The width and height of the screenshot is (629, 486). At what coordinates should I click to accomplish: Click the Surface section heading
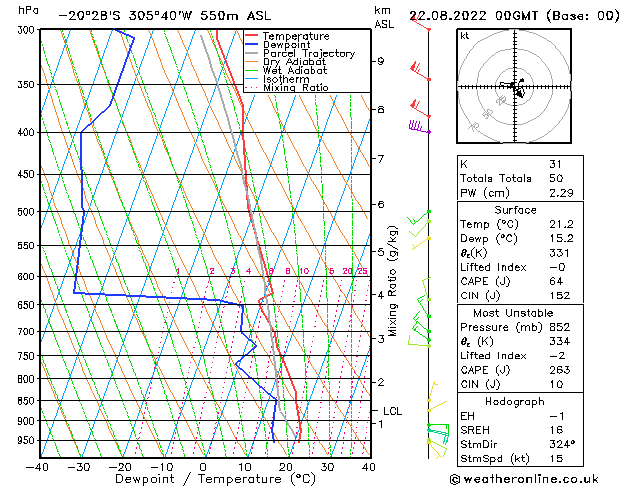point(515,210)
